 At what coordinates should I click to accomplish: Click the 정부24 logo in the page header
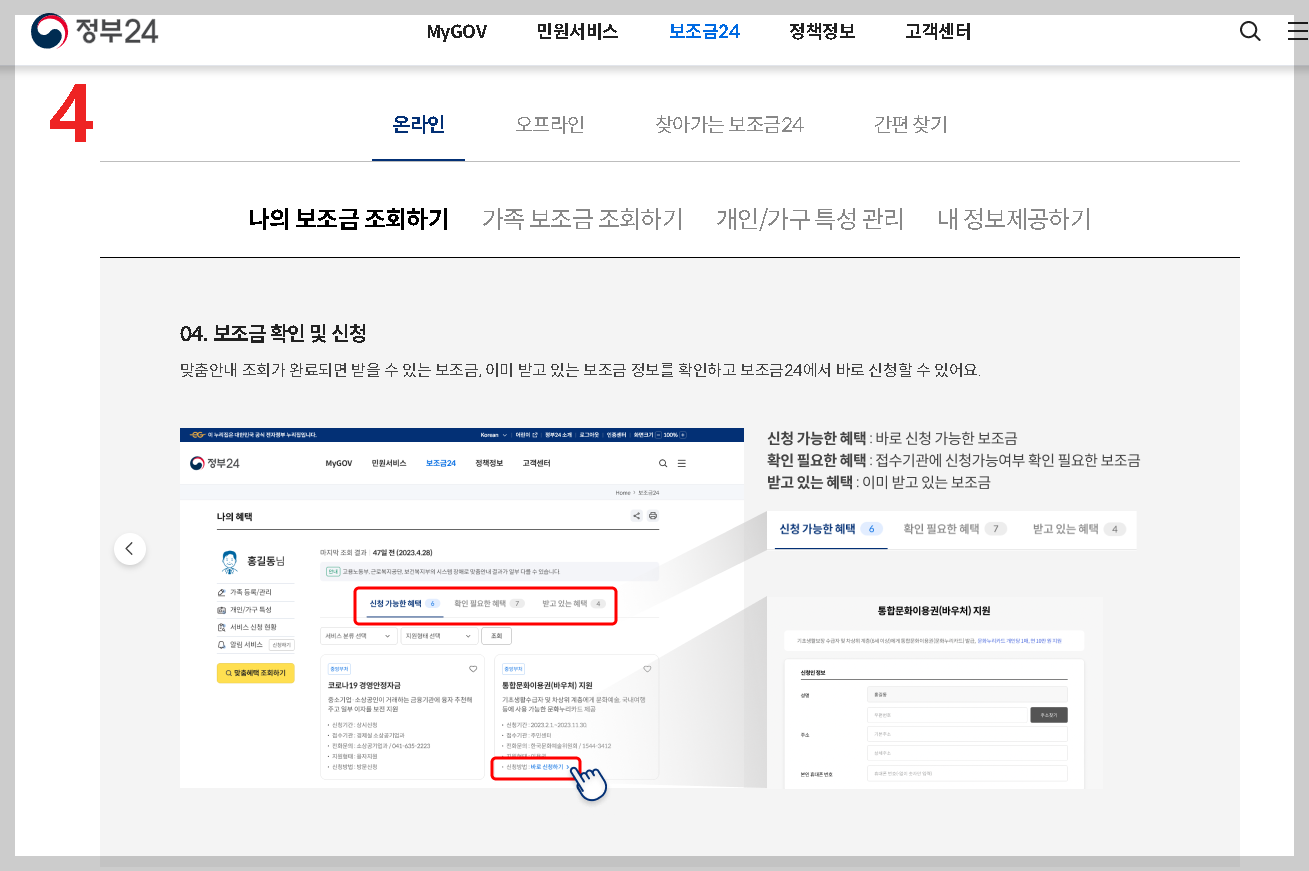pyautogui.click(x=95, y=31)
